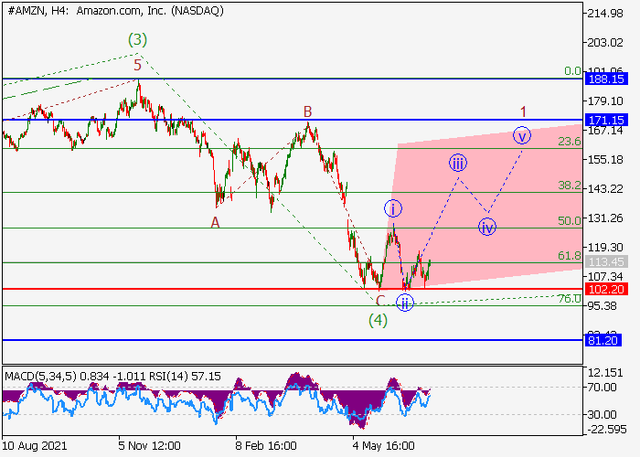
Task: Click the 0.0 Fibonacci level label
Action: (x=573, y=71)
